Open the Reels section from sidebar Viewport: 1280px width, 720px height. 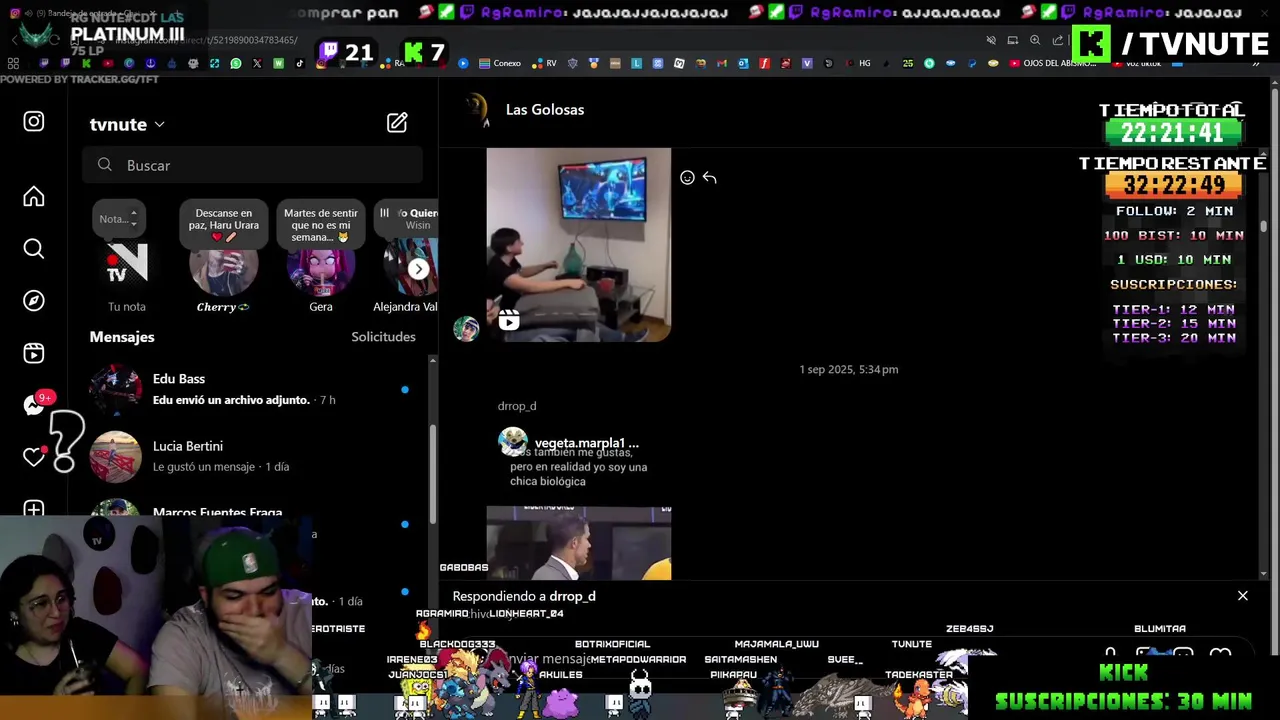point(34,353)
